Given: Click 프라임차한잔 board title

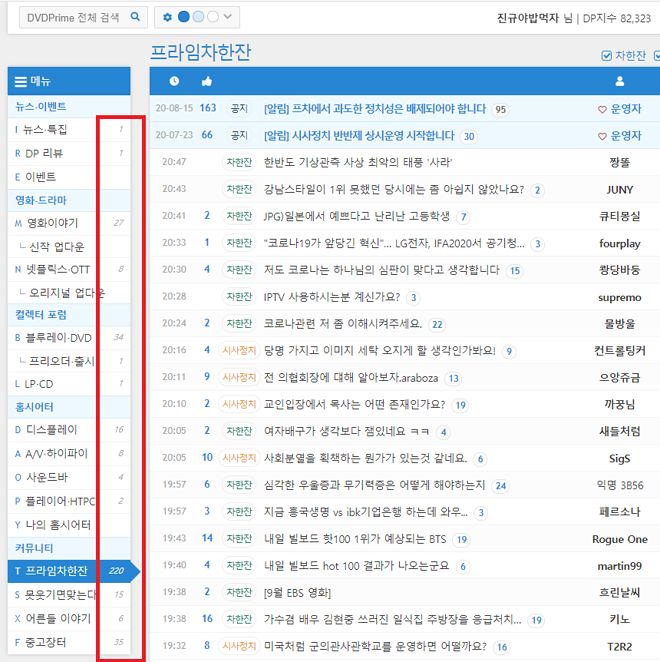Looking at the screenshot, I should [x=201, y=52].
